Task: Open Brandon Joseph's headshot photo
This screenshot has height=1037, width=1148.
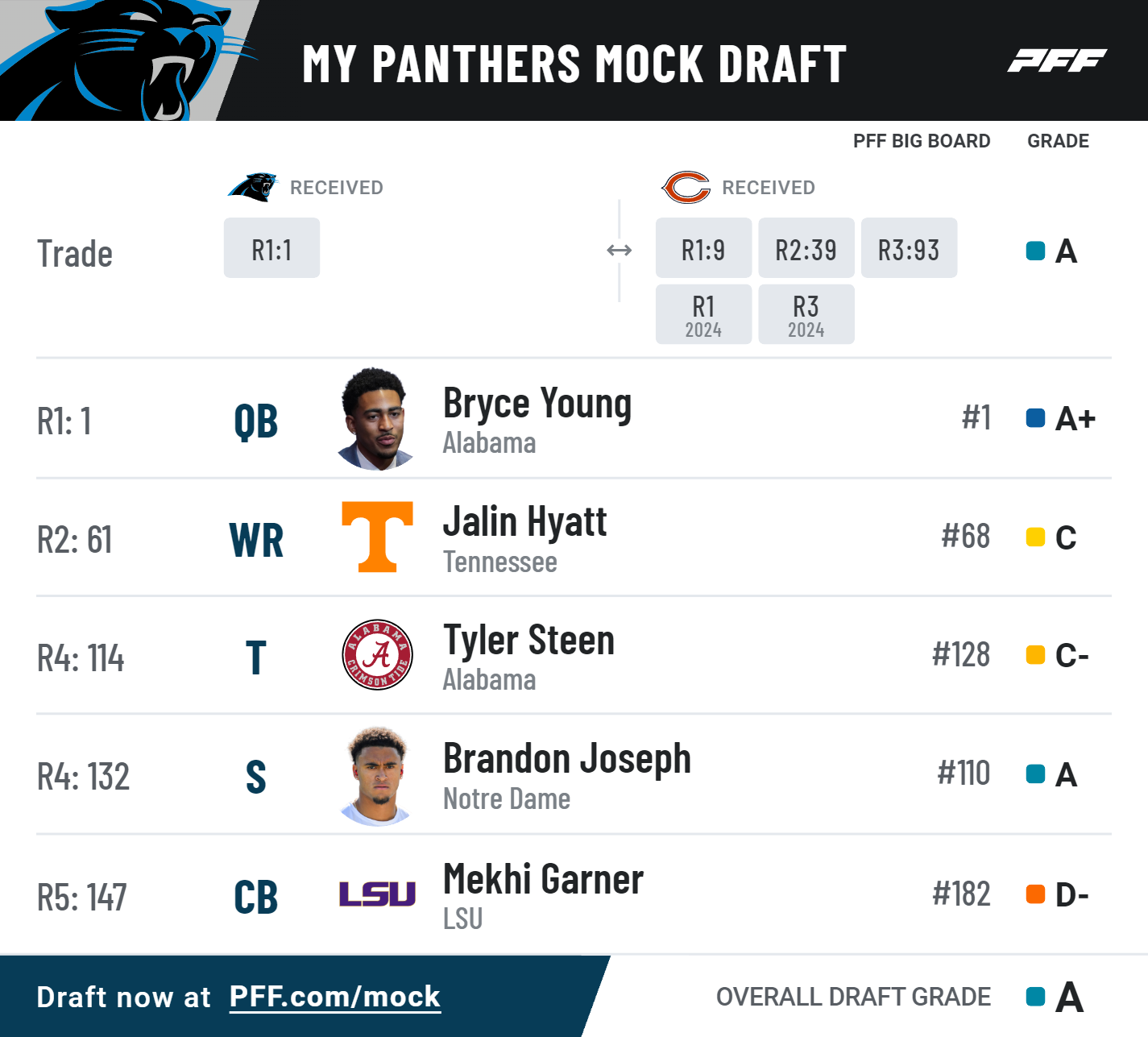Action: (376, 776)
